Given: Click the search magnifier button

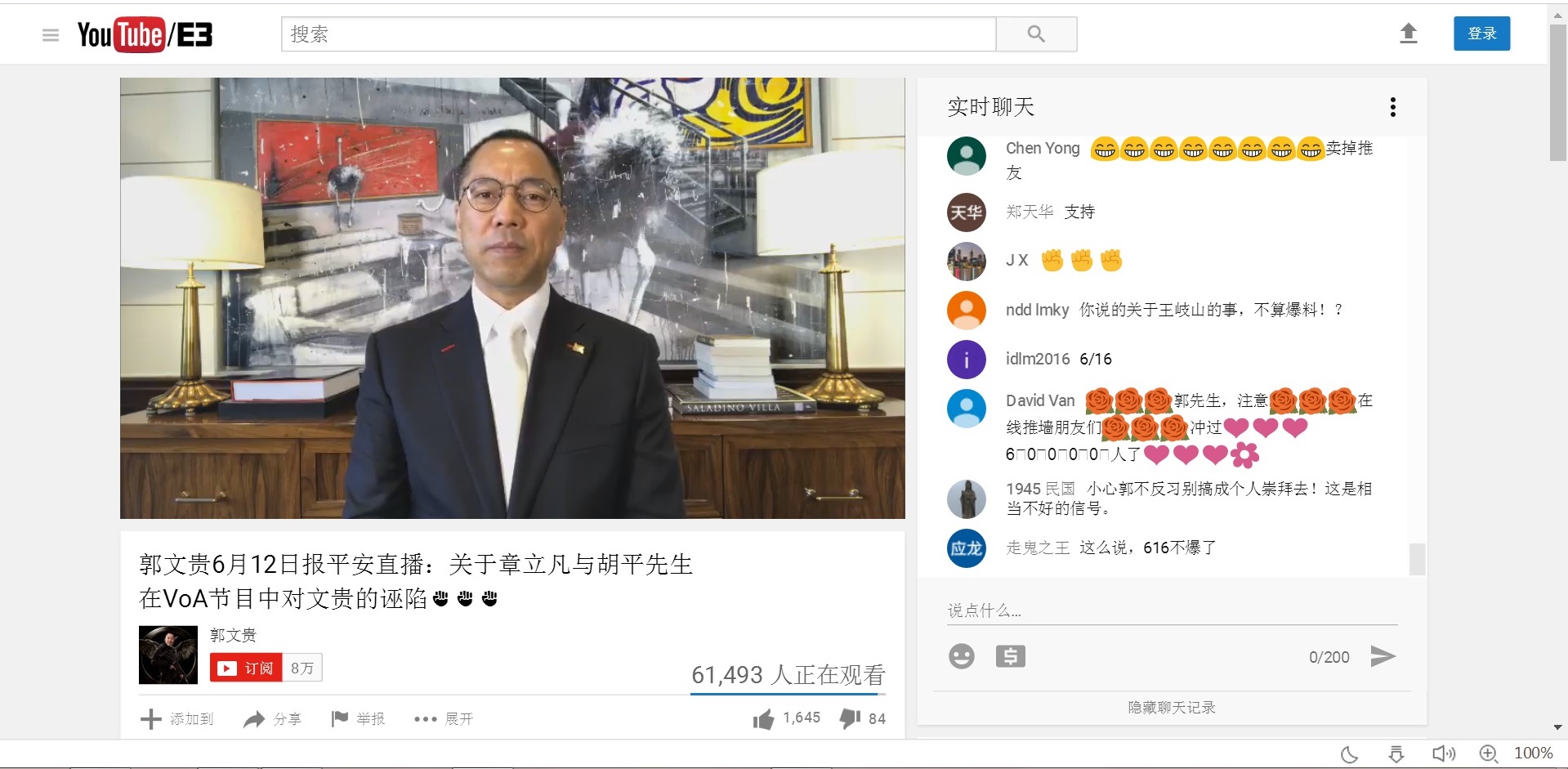Looking at the screenshot, I should [x=1036, y=34].
